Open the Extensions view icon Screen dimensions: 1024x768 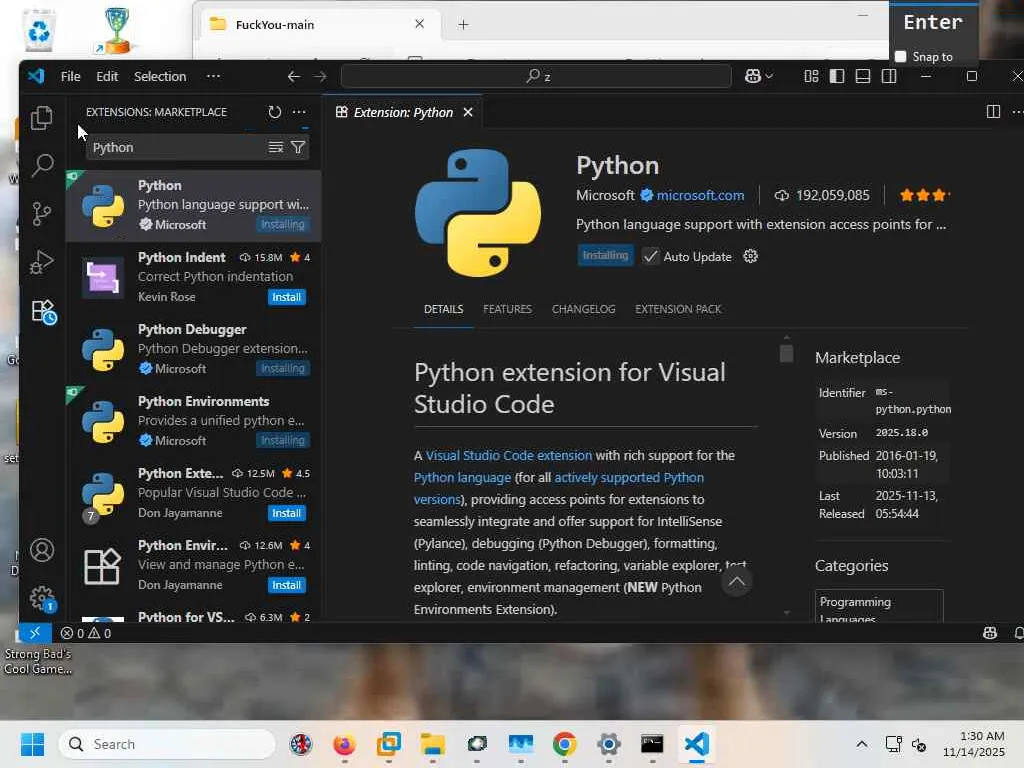click(43, 312)
